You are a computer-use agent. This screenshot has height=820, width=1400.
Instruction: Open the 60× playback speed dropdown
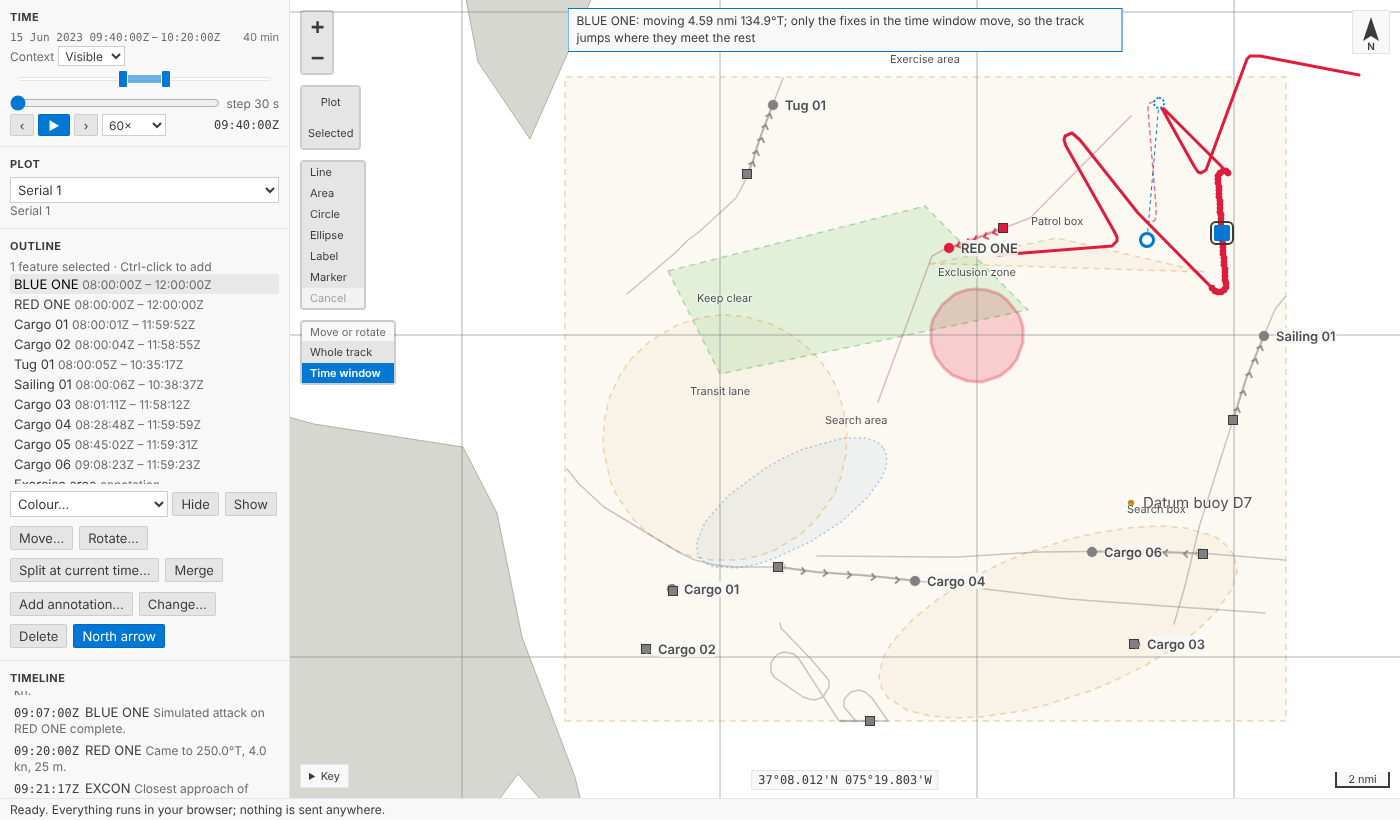tap(134, 125)
